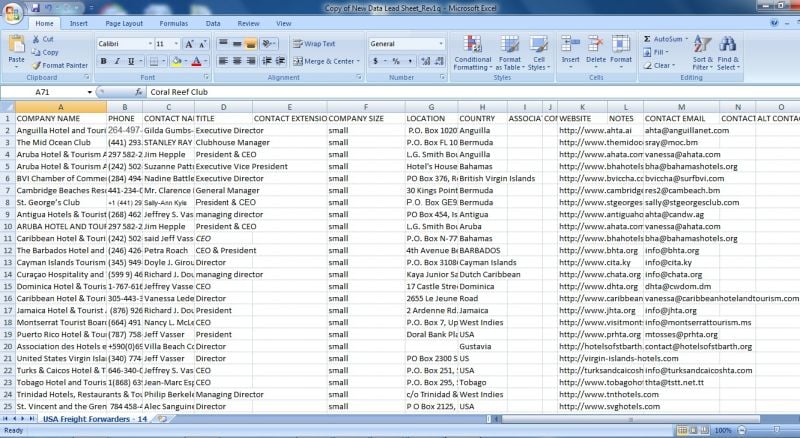Select the Format Painter tool

pyautogui.click(x=64, y=65)
